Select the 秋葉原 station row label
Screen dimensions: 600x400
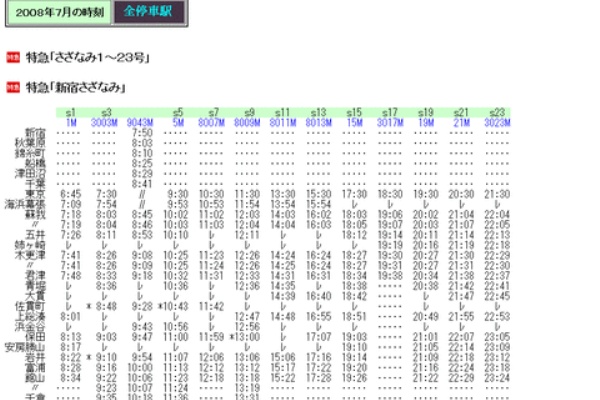(x=30, y=143)
